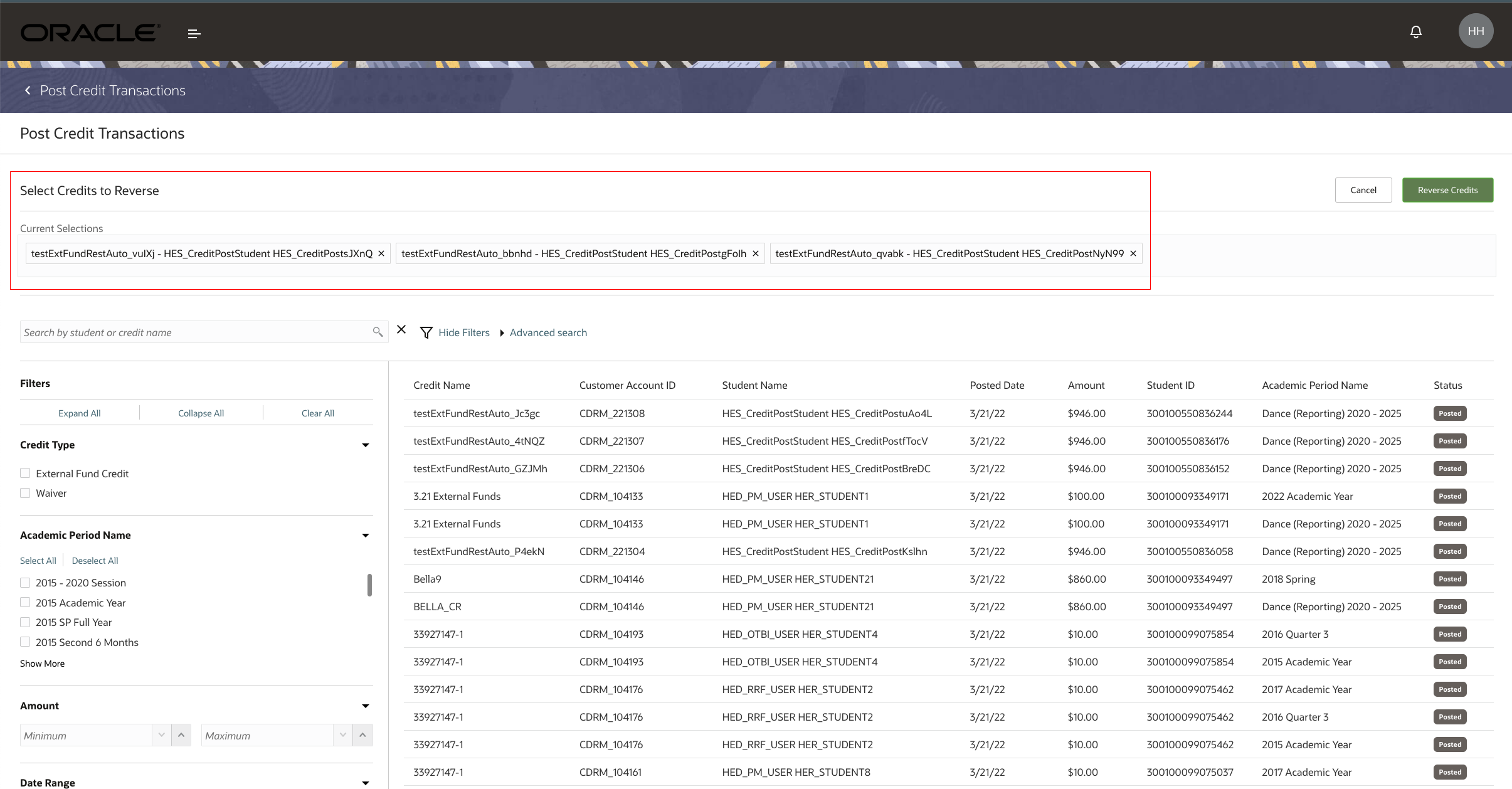Viewport: 1512px width, 789px height.
Task: Click the academic period list scrollbar
Action: [x=369, y=585]
